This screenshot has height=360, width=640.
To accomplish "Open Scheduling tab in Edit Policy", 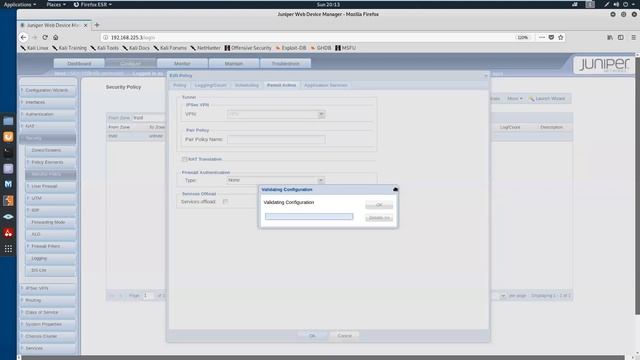I will point(247,85).
